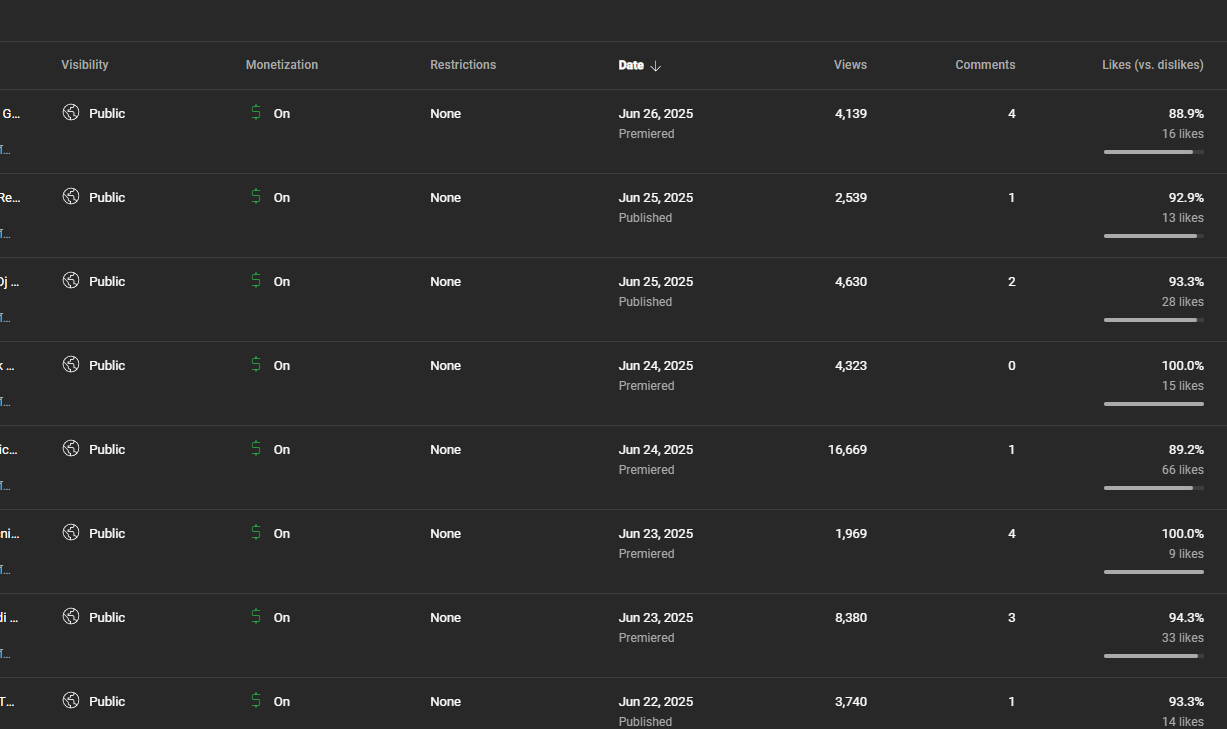Click the Jun 22, 2025 date
Image resolution: width=1227 pixels, height=729 pixels.
pyautogui.click(x=656, y=702)
